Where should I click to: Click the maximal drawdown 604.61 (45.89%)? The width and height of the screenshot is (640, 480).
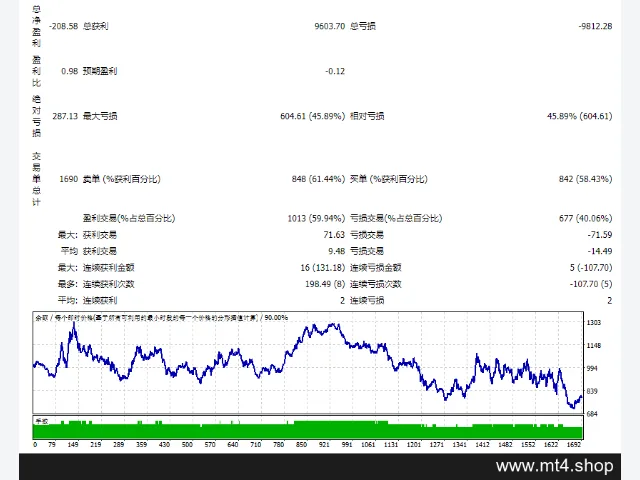[313, 116]
